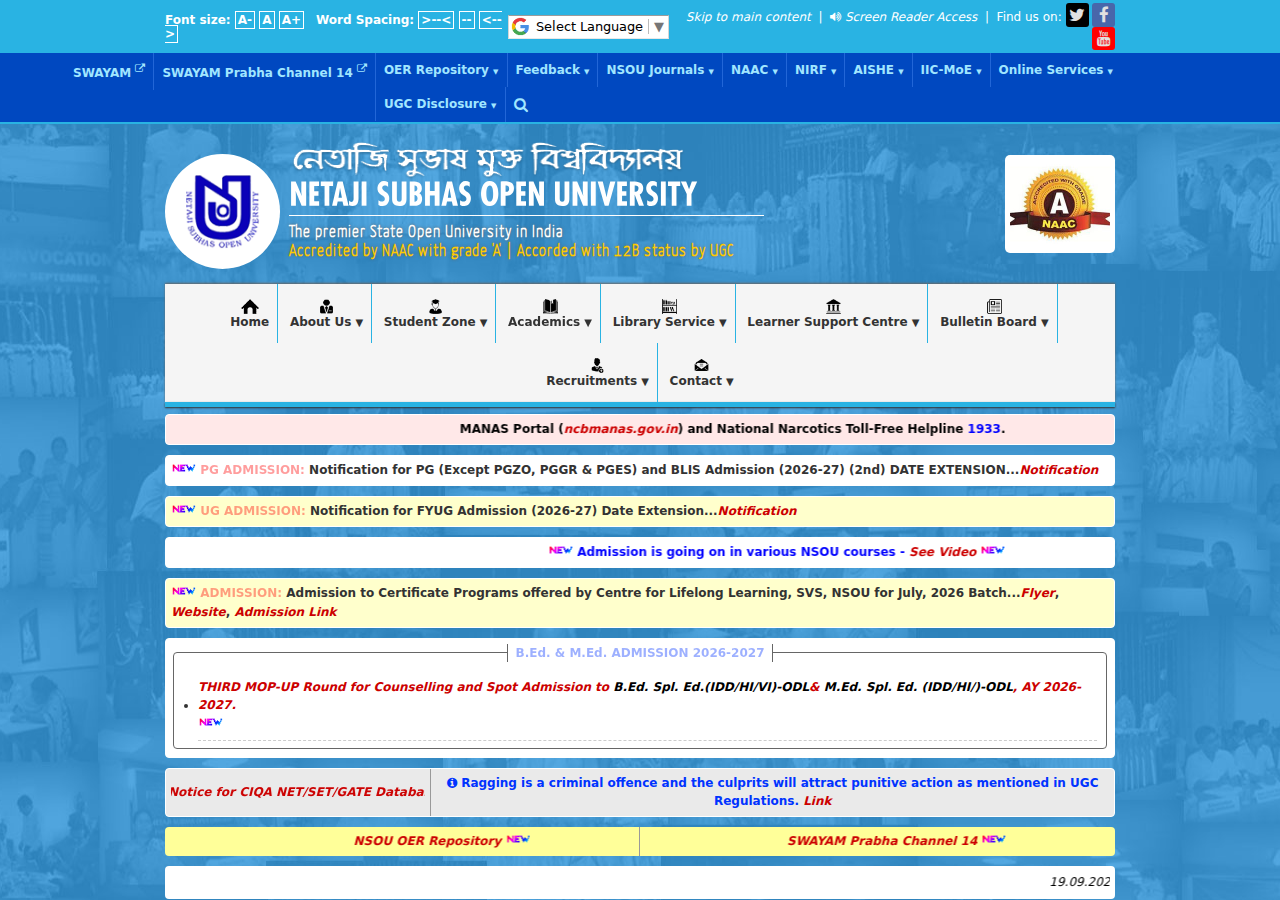Viewport: 1280px width, 900px height.
Task: Open the Centre for Lifelong Learning Website link
Action: [199, 612]
